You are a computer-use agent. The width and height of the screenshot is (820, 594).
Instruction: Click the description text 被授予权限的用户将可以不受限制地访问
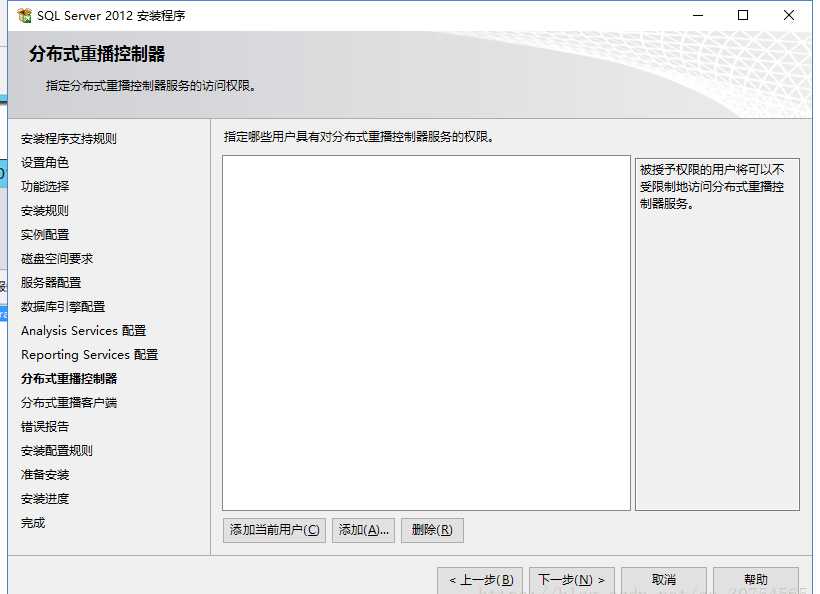pos(712,187)
